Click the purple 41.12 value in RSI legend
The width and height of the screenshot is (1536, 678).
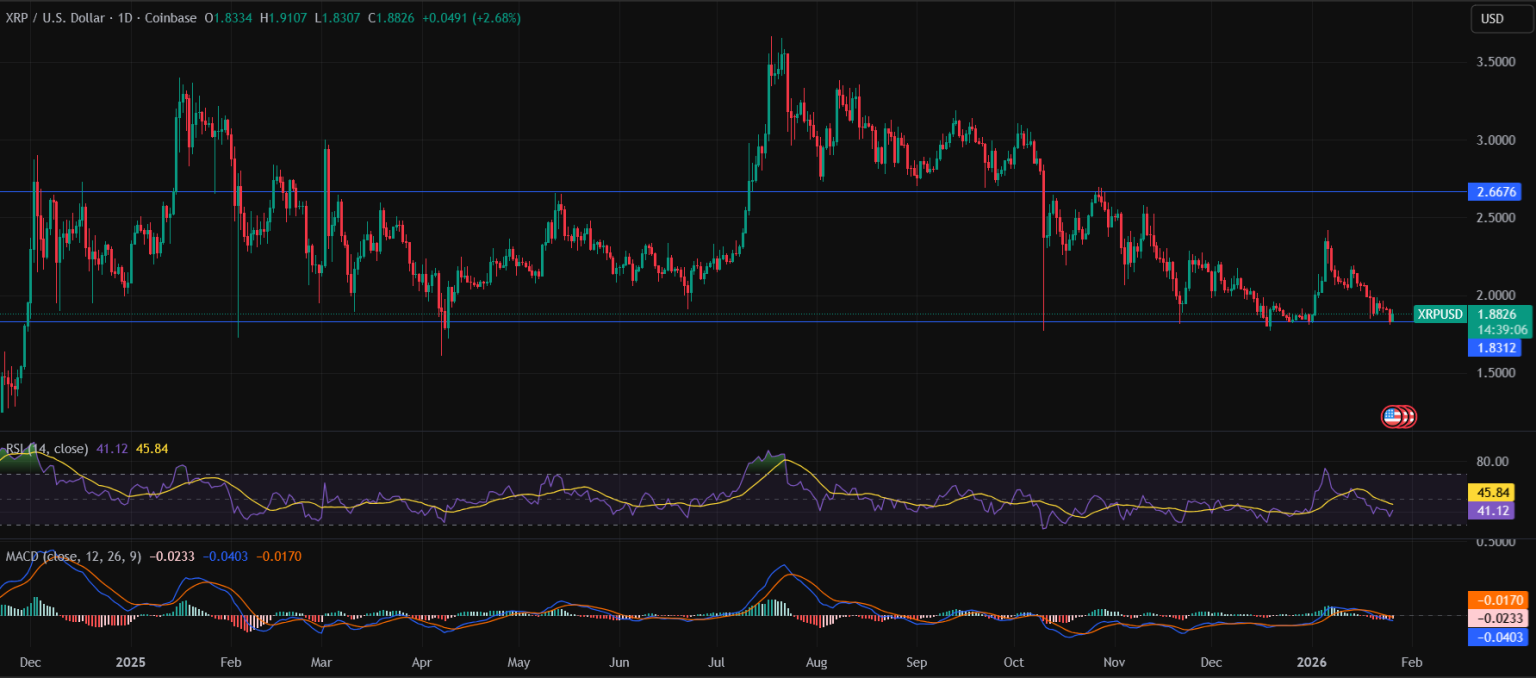(x=113, y=449)
